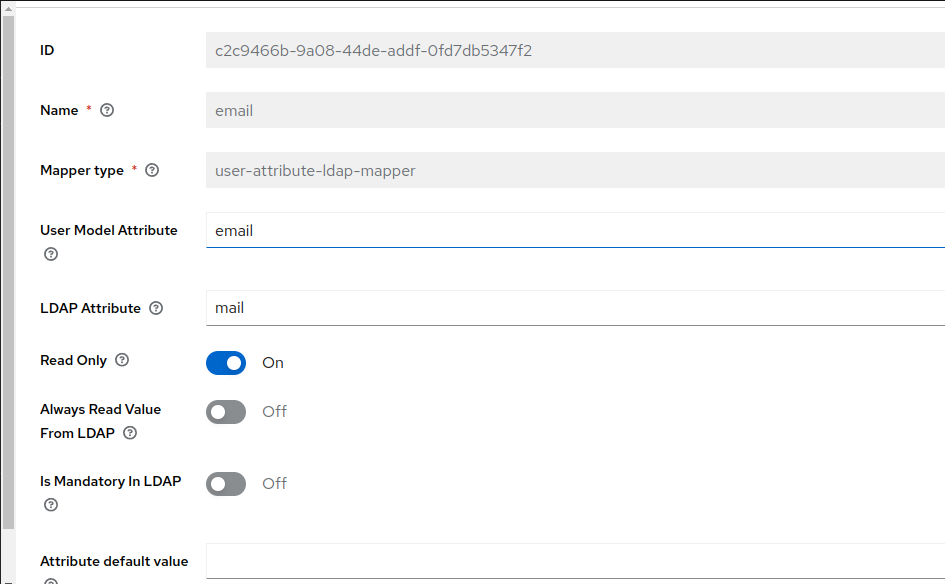Open the Read Only help tooltip icon
This screenshot has width=945, height=584.
[123, 360]
